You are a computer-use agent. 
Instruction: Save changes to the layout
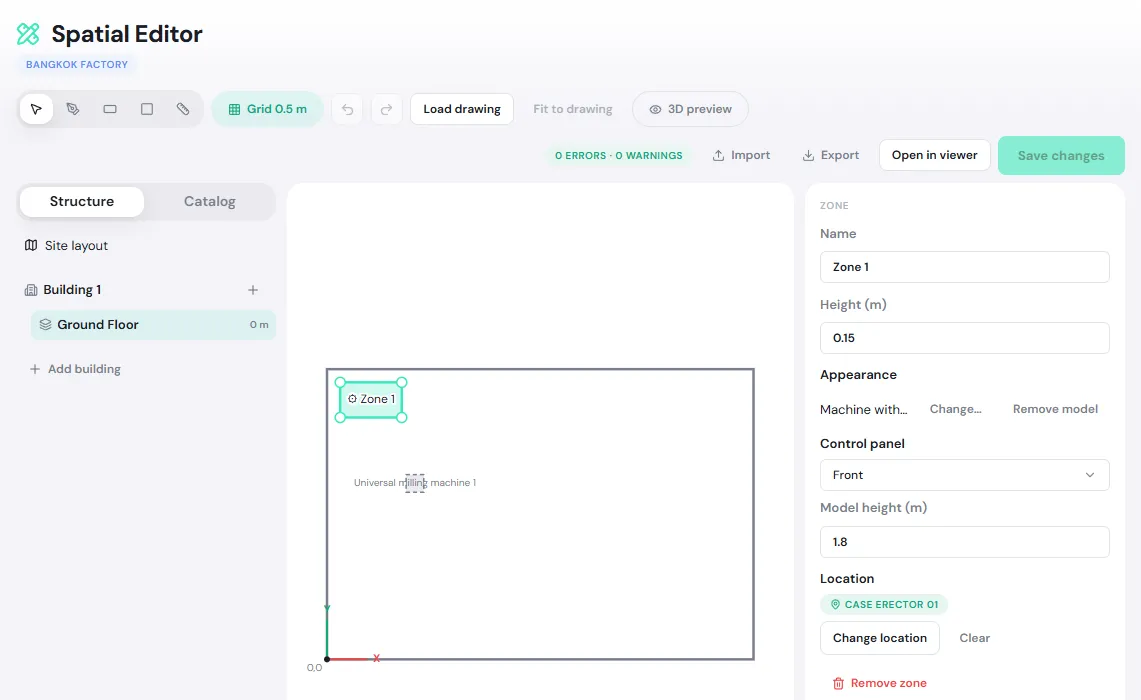click(1061, 155)
